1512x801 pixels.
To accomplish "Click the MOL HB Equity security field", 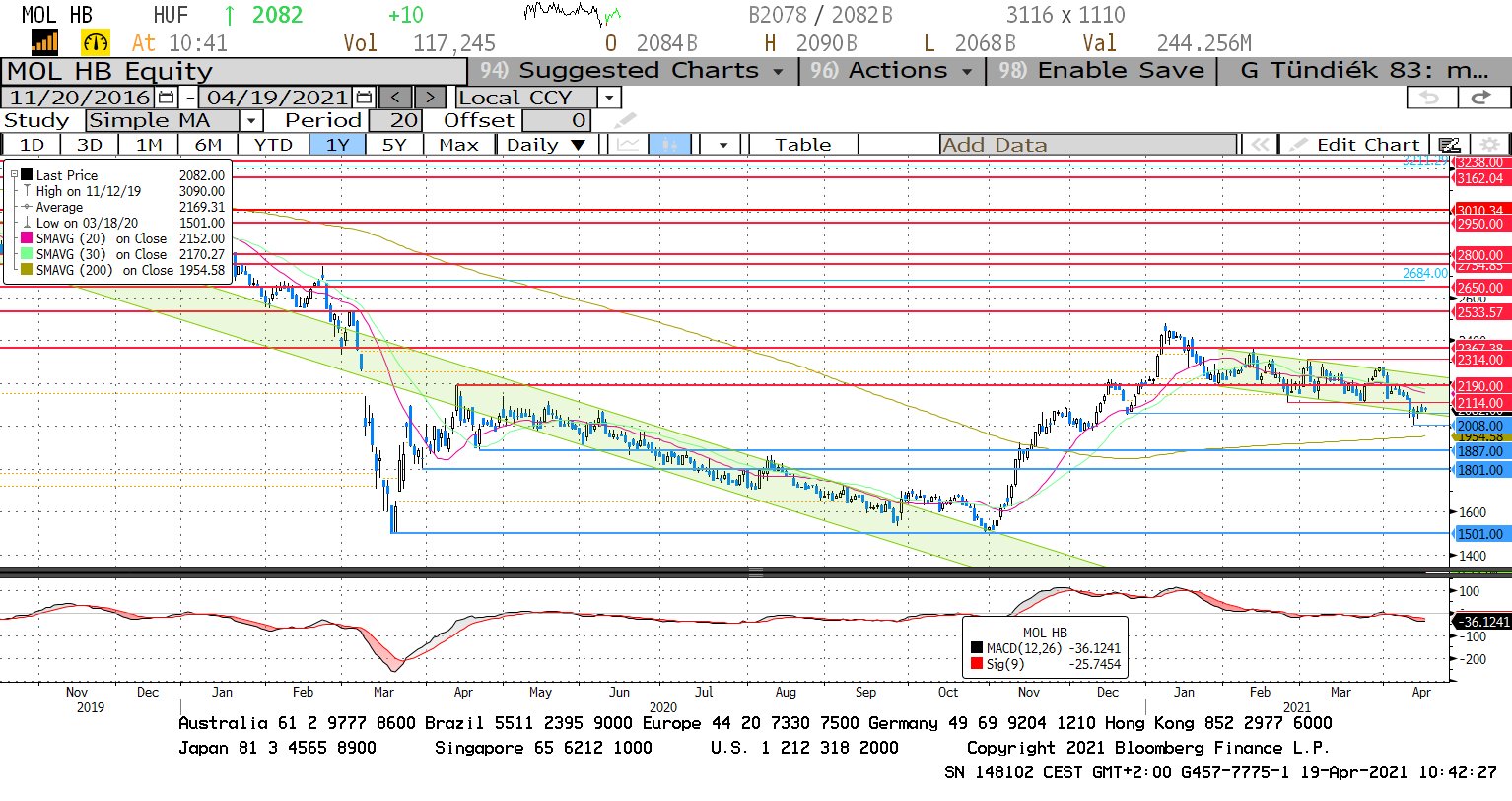I will pos(234,71).
